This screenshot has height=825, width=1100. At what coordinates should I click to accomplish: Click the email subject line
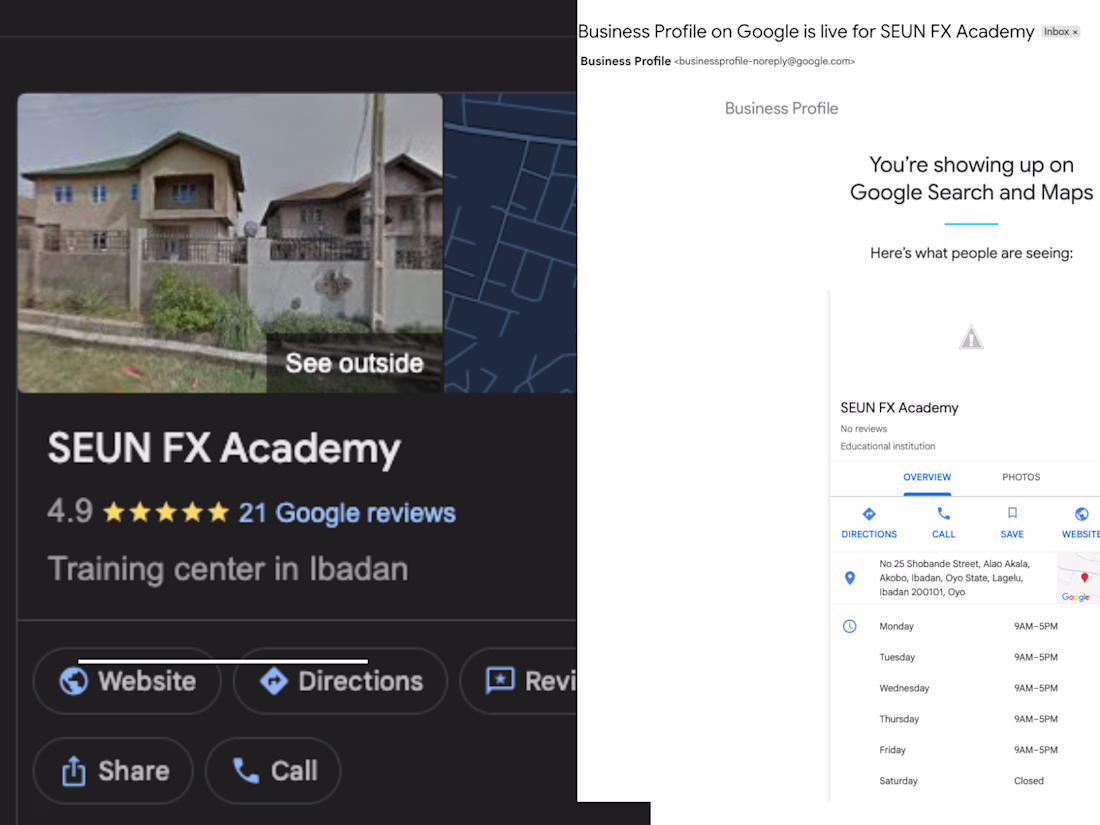tap(805, 32)
